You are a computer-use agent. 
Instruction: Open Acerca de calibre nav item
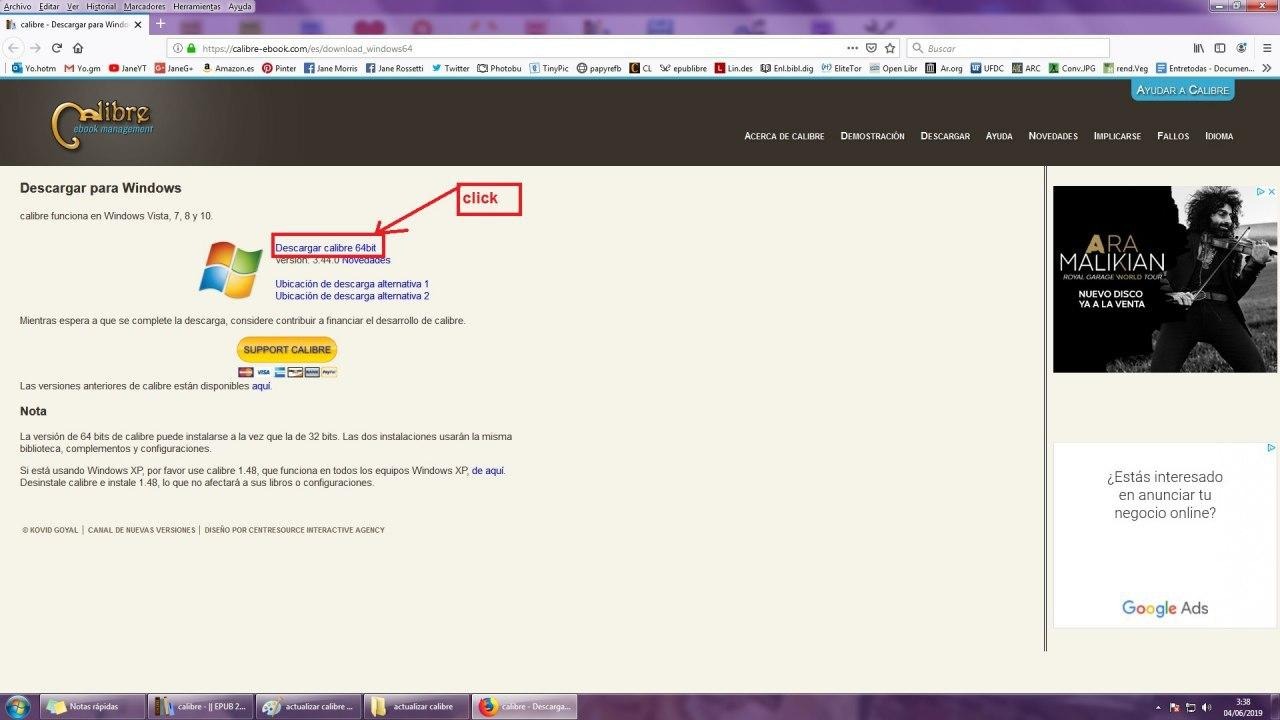pyautogui.click(x=784, y=136)
